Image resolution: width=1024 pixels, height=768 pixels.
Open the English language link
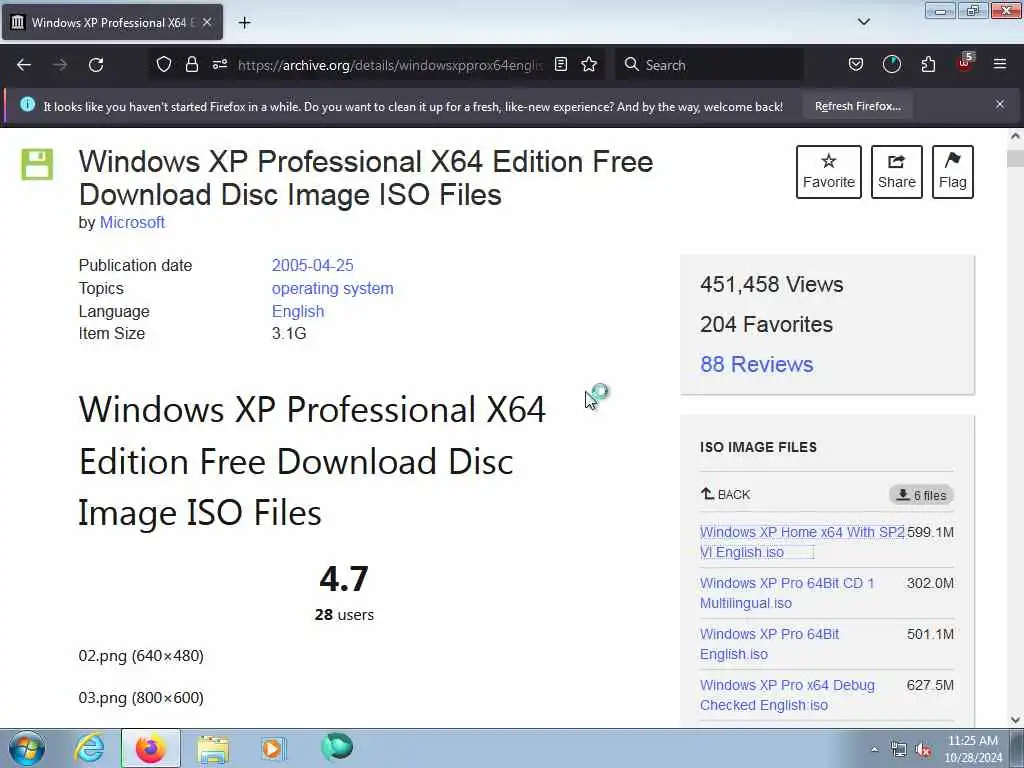[x=298, y=311]
